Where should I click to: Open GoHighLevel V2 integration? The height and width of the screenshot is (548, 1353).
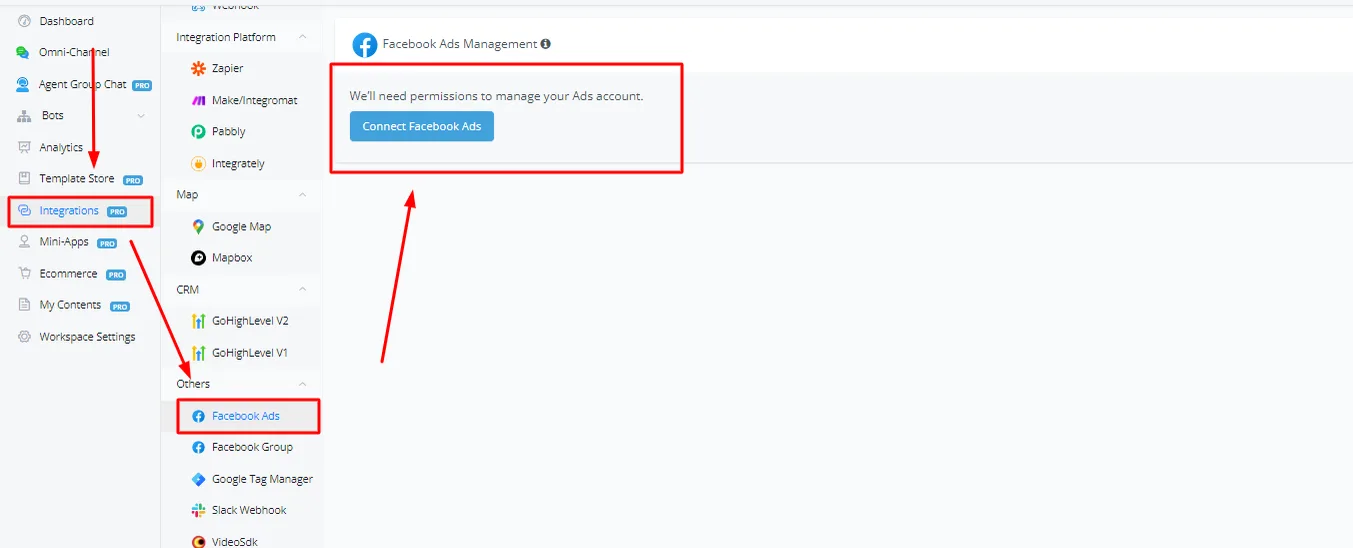(249, 321)
